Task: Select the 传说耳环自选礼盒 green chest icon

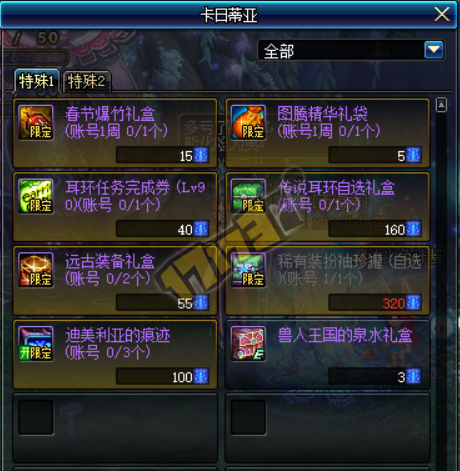Action: 248,196
